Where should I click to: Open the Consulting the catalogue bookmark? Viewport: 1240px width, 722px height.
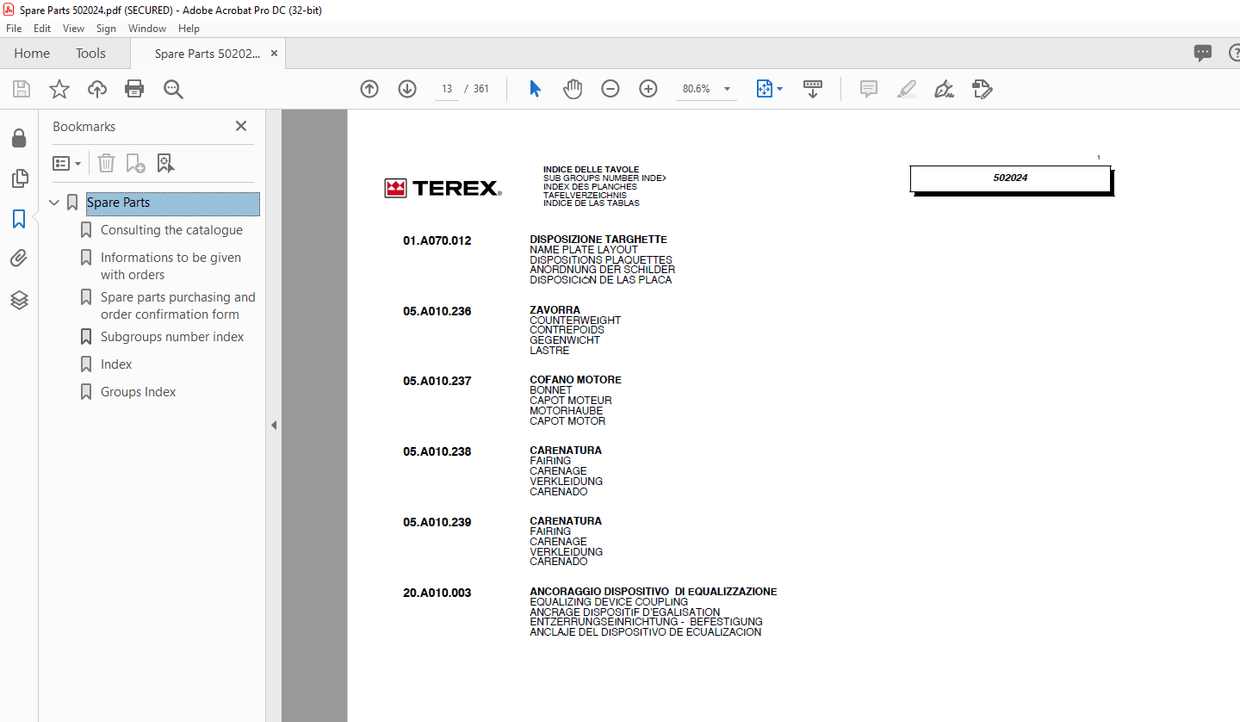(170, 230)
